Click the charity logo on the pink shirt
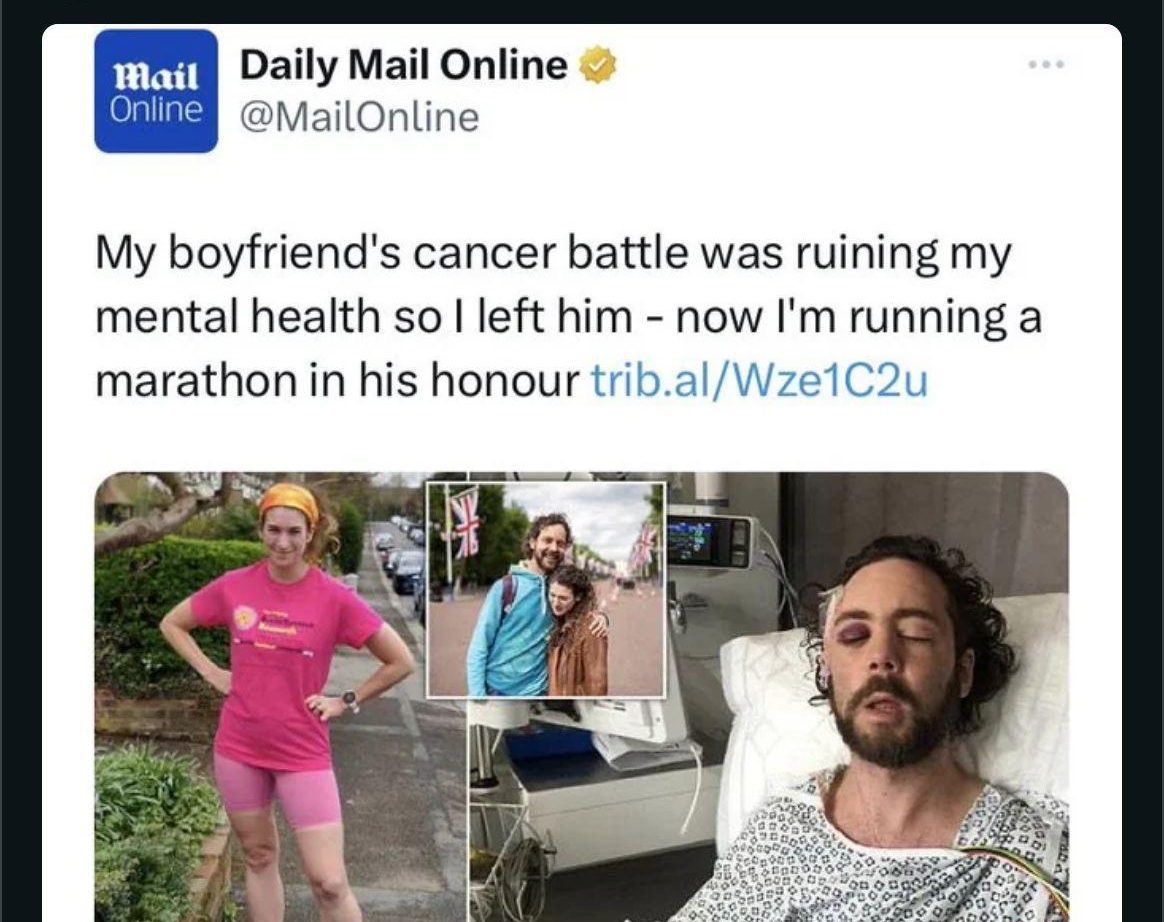Image resolution: width=1164 pixels, height=922 pixels. [243, 616]
